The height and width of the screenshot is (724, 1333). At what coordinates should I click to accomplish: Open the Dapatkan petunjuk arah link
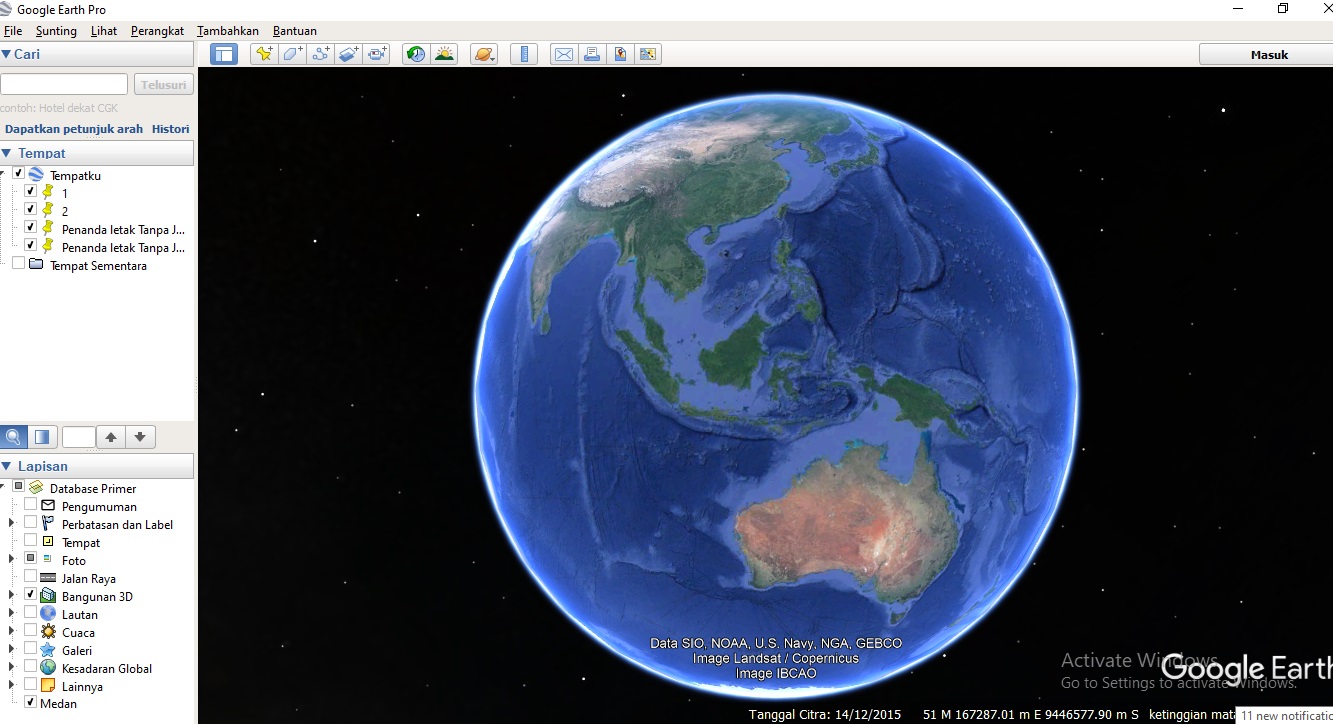[74, 129]
